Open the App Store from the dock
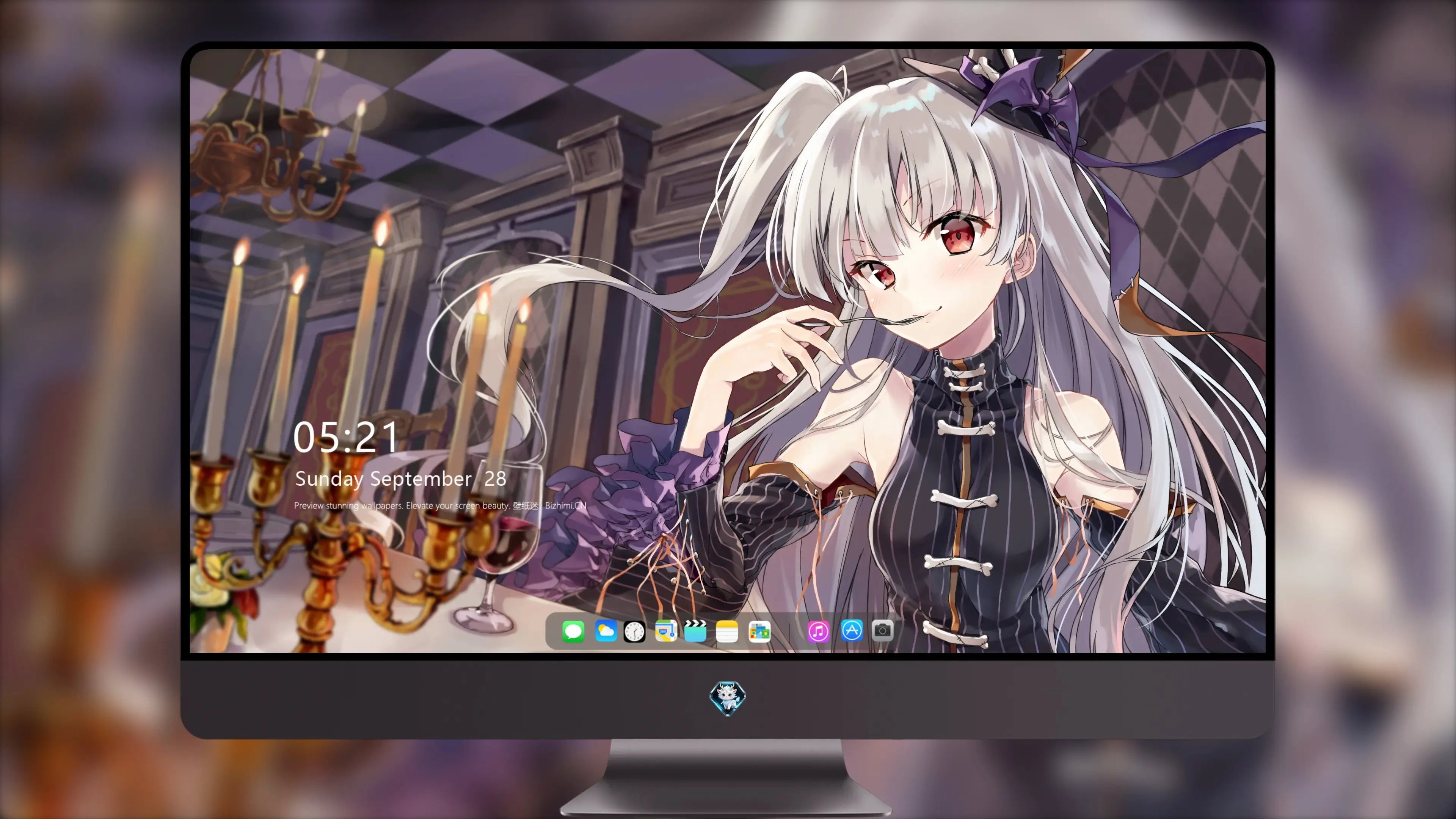This screenshot has width=1456, height=819. tap(852, 630)
